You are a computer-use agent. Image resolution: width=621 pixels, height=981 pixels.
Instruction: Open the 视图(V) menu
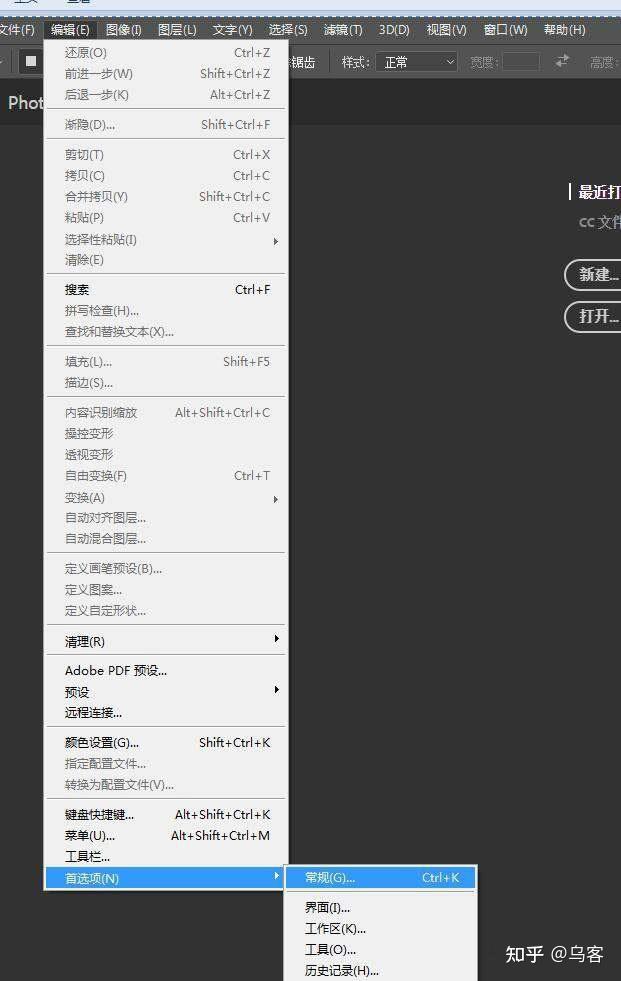pyautogui.click(x=447, y=29)
